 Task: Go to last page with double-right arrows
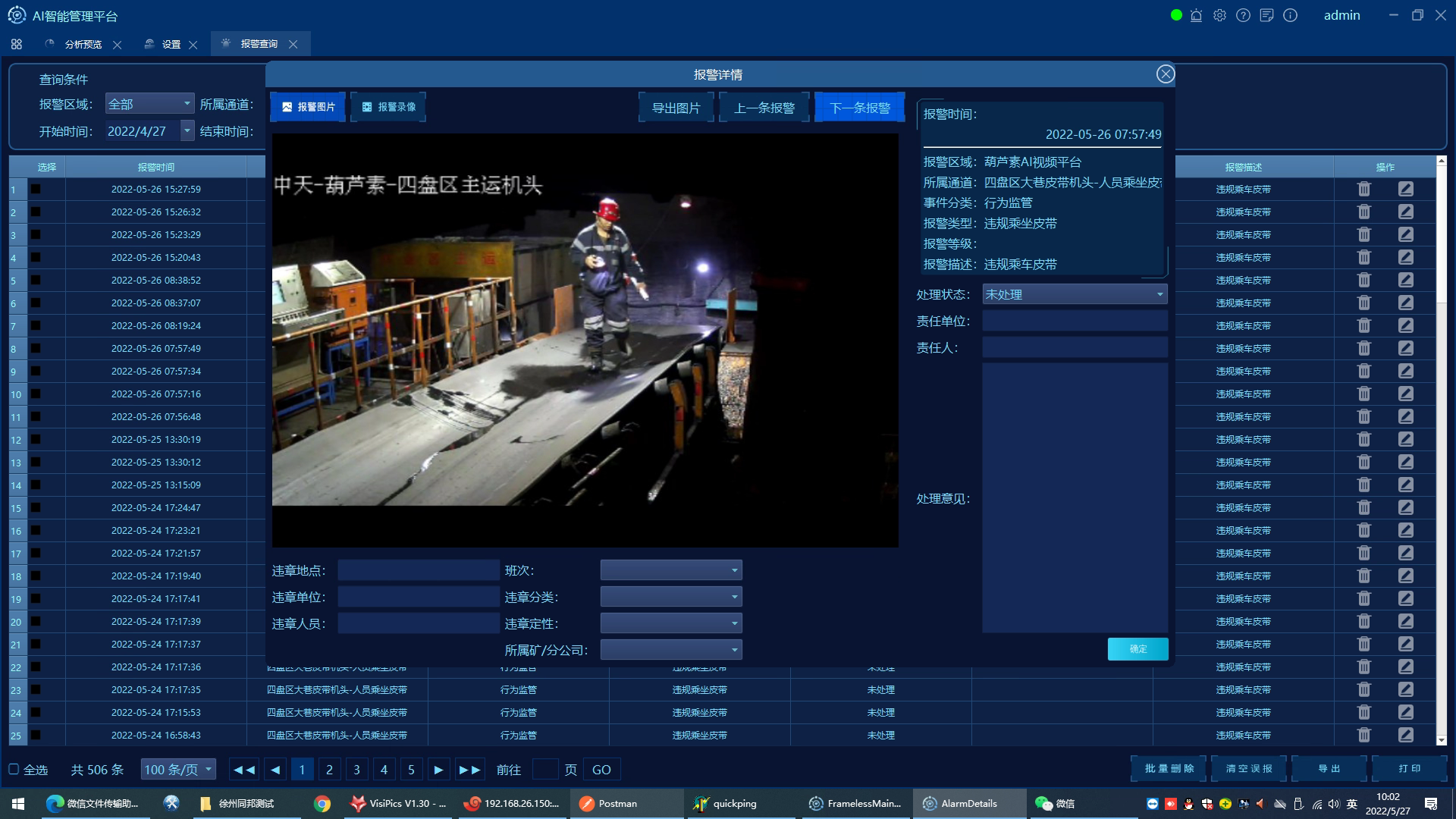[469, 770]
